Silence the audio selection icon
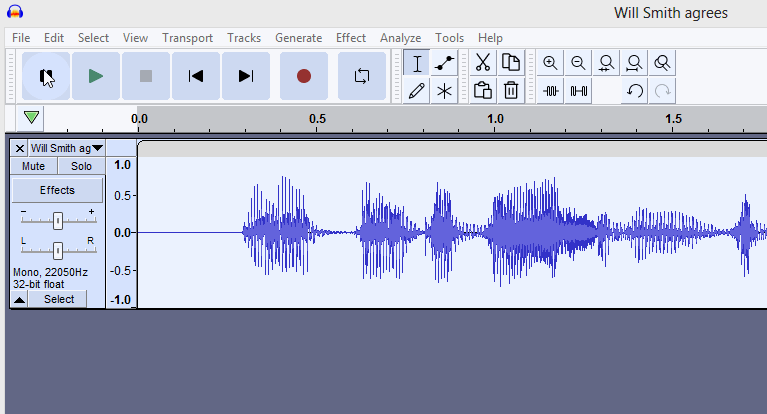The width and height of the screenshot is (767, 414). click(x=578, y=91)
